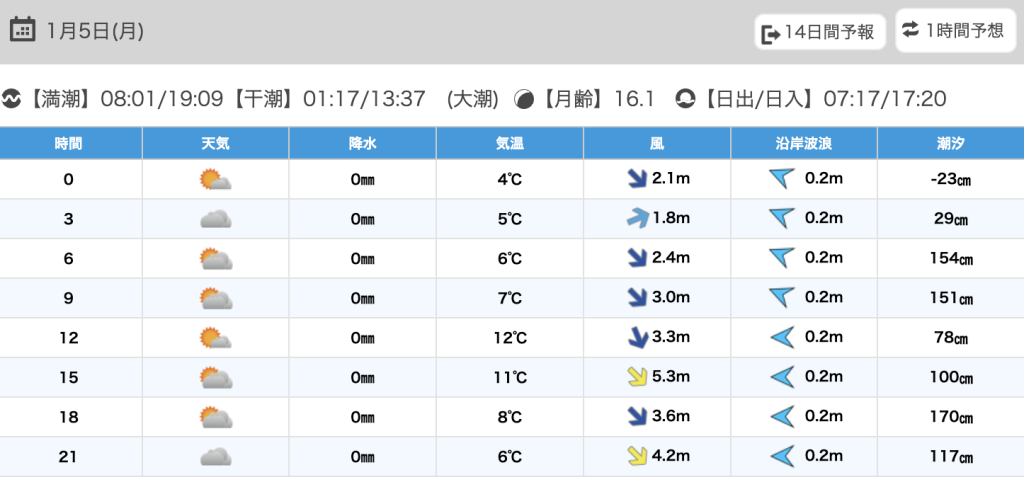The width and height of the screenshot is (1024, 477).
Task: Click the 沿岸波浪 column header
Action: (x=804, y=143)
